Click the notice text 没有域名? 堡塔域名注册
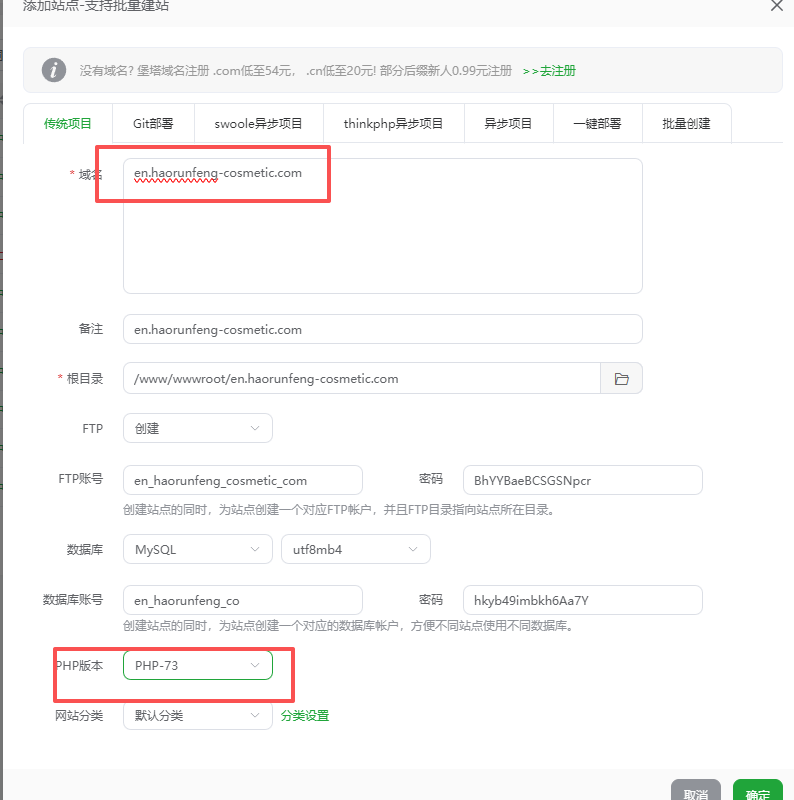 pos(295,70)
